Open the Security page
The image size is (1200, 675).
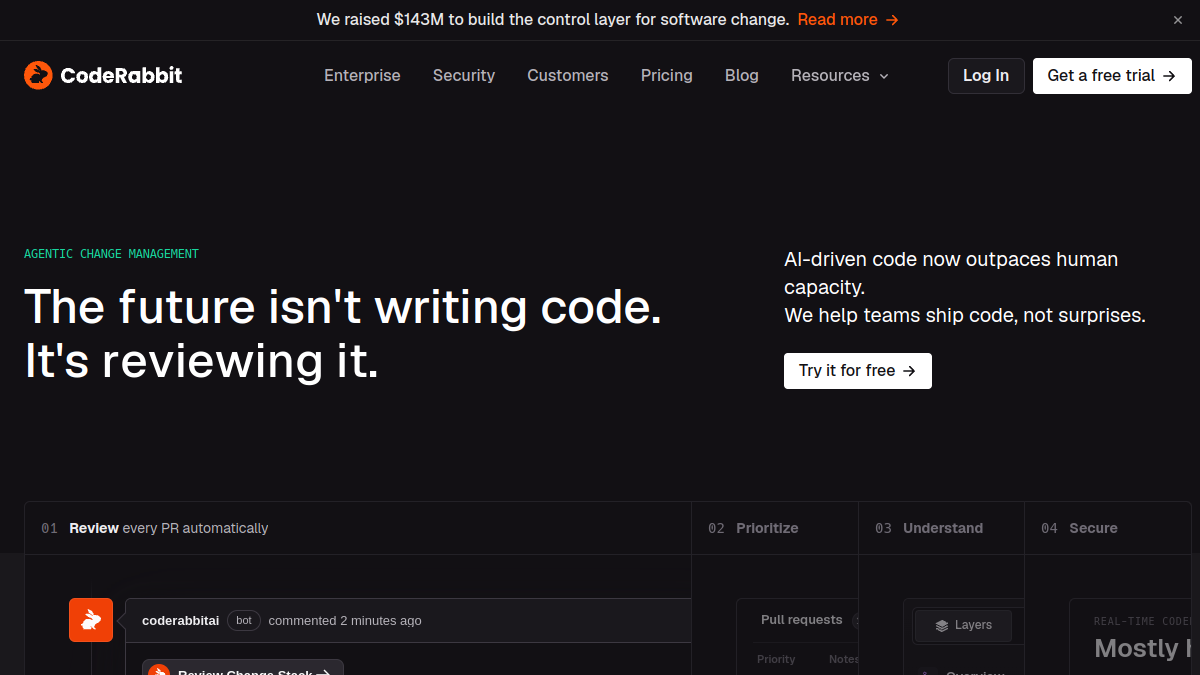(x=464, y=75)
